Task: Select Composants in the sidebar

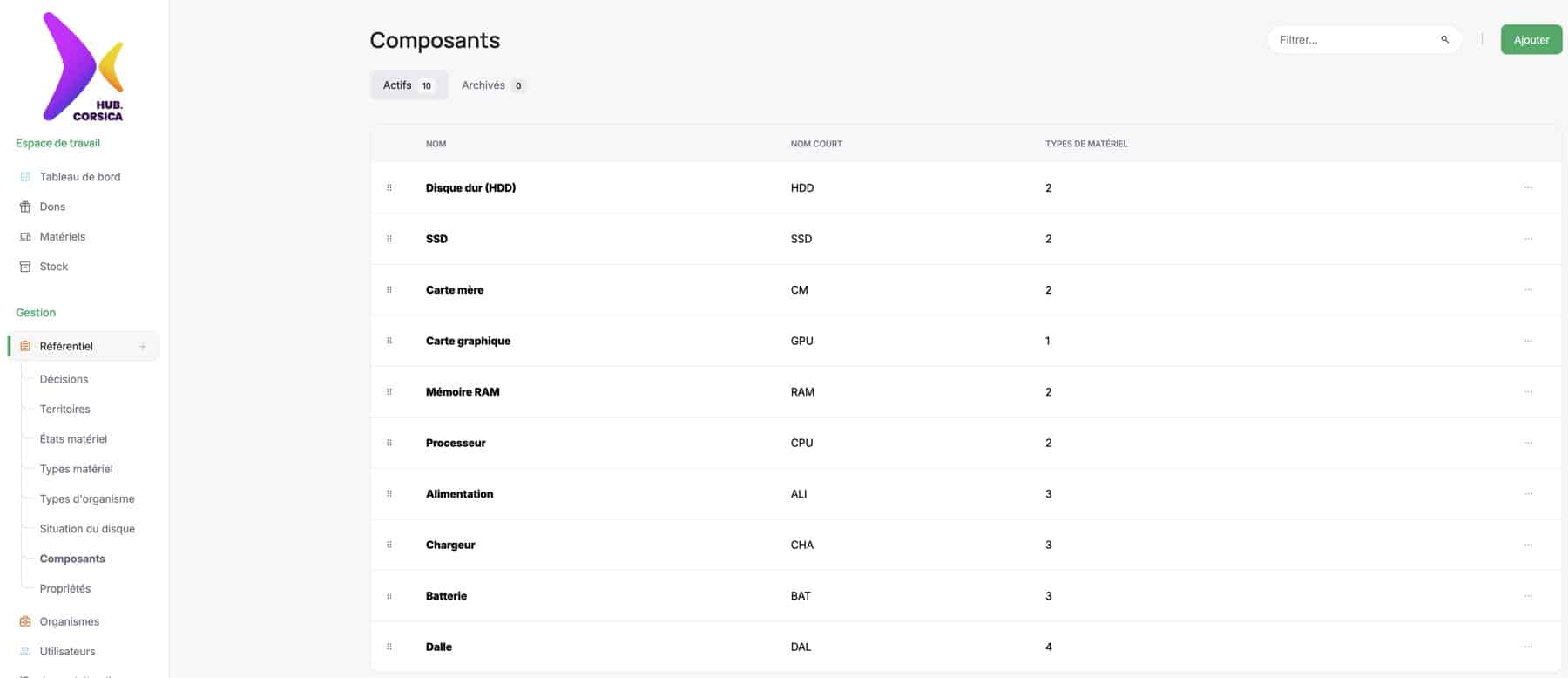Action: coord(72,559)
